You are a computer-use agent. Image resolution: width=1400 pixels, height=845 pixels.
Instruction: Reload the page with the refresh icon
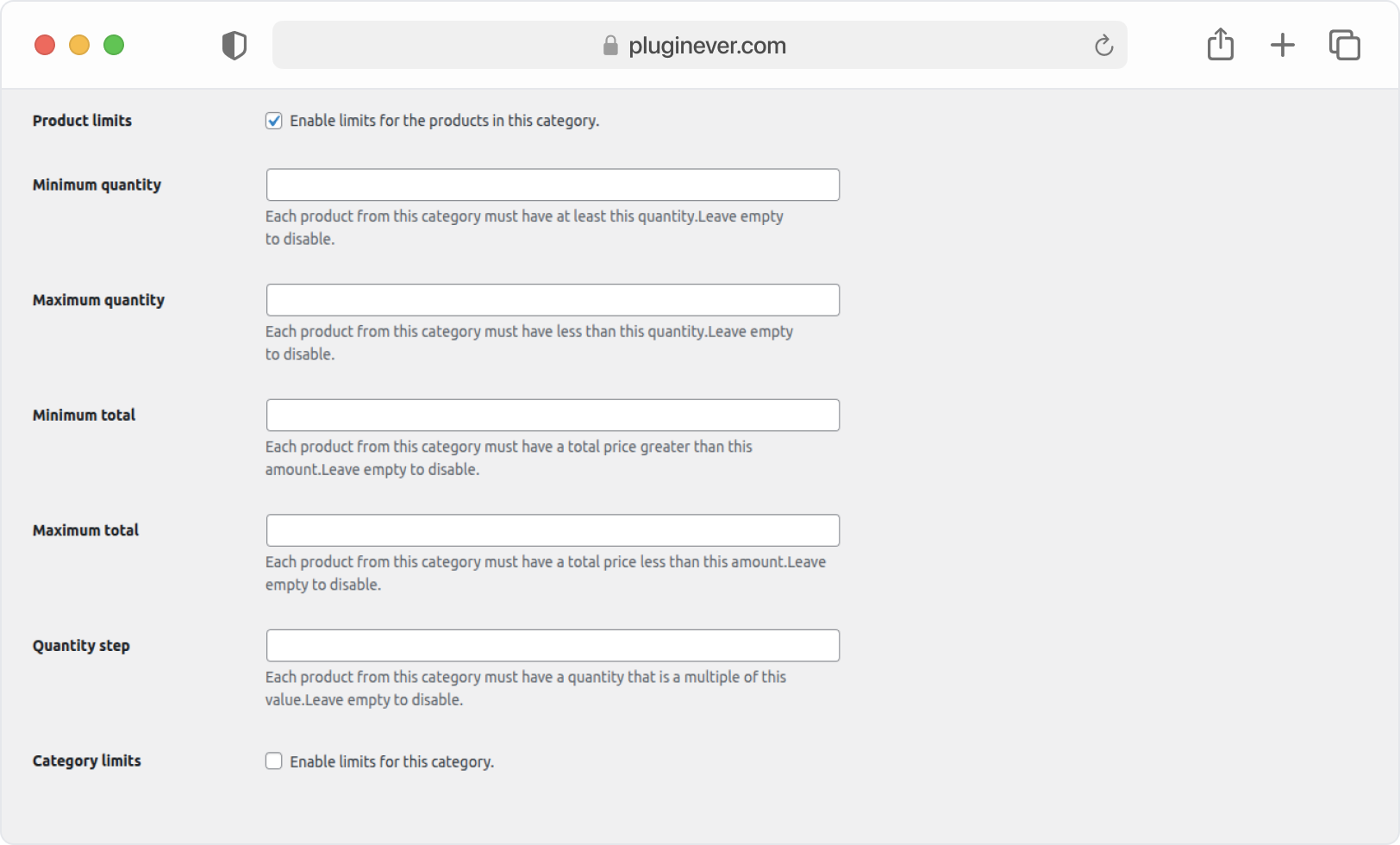[1103, 45]
